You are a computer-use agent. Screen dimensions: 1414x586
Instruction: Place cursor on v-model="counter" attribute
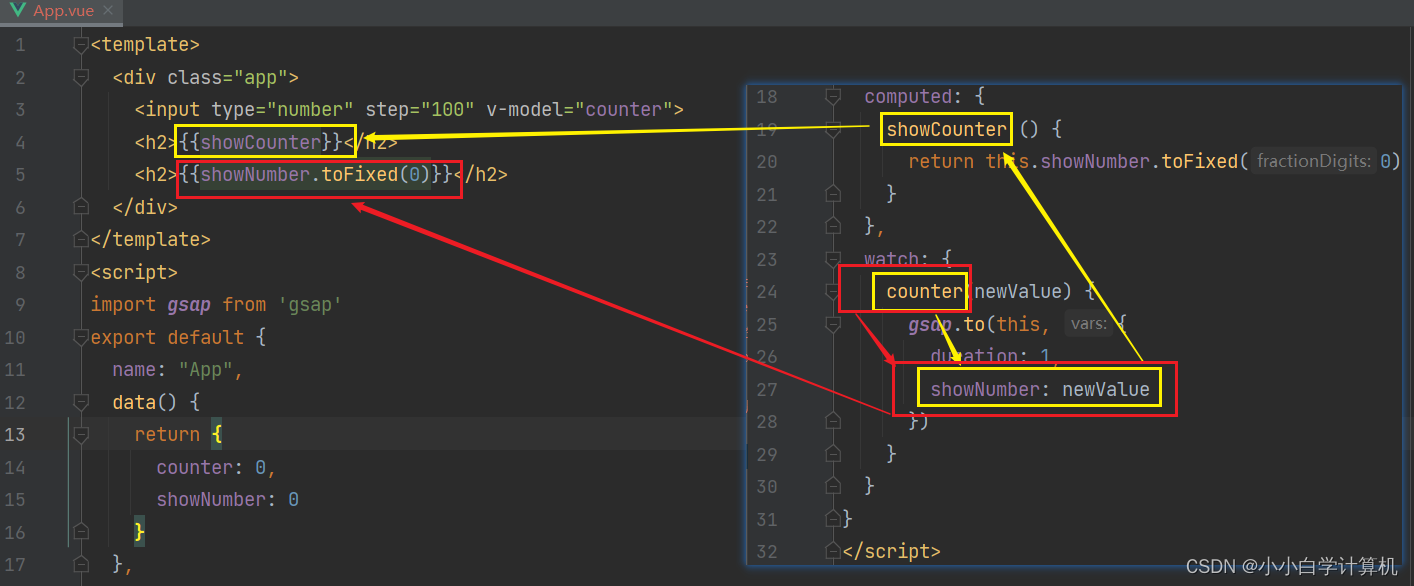click(579, 110)
